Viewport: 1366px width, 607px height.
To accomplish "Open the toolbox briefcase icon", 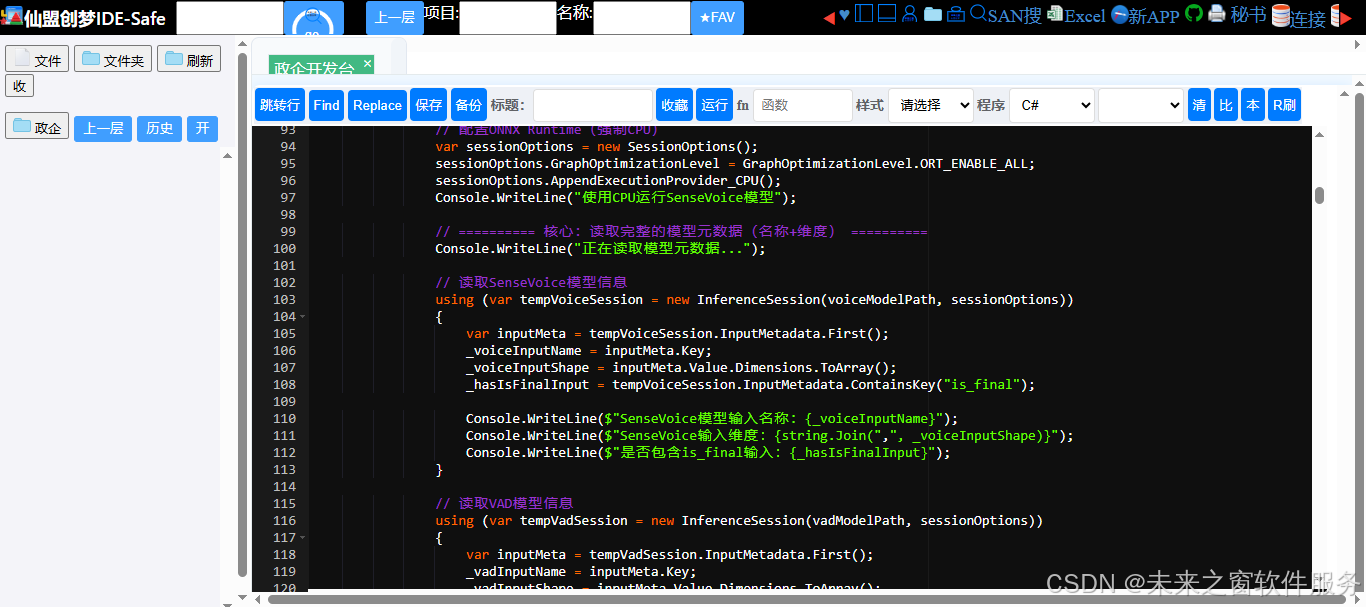I will click(x=956, y=14).
